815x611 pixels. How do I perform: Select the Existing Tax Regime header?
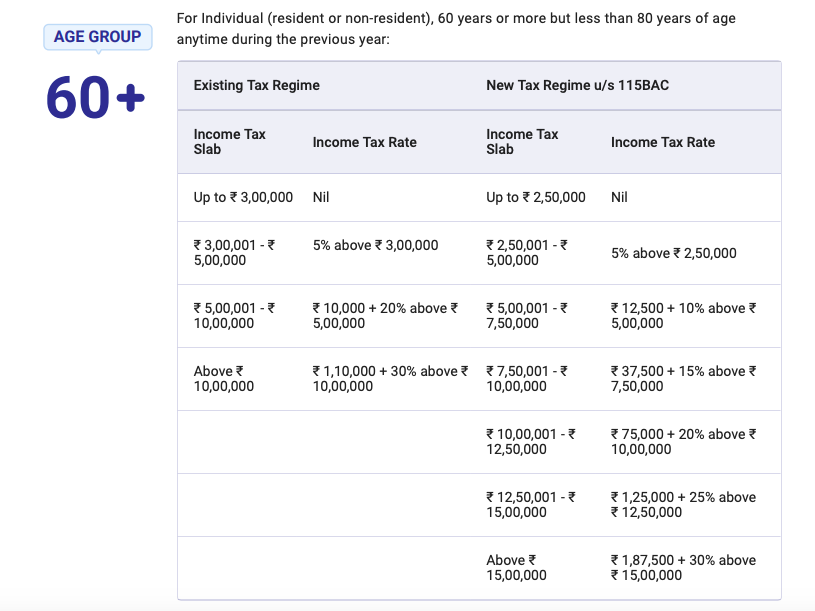point(257,85)
